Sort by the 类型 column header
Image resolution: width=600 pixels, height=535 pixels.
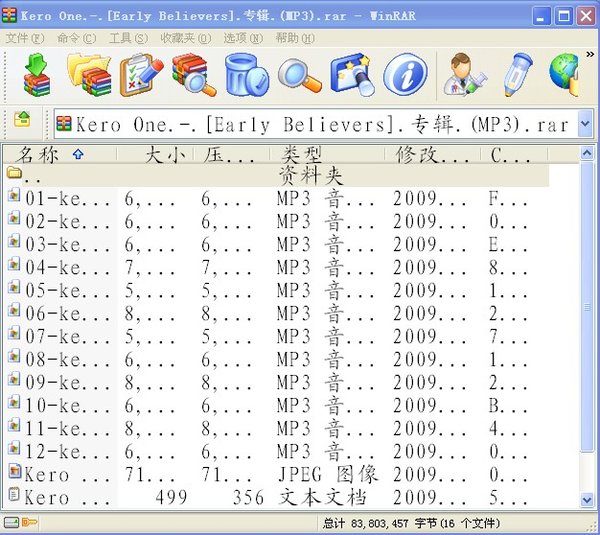[x=327, y=155]
